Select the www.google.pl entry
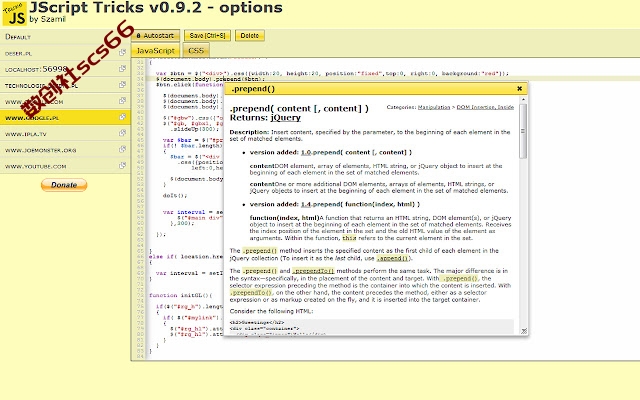Viewport: 640px width, 400px height. pyautogui.click(x=65, y=118)
